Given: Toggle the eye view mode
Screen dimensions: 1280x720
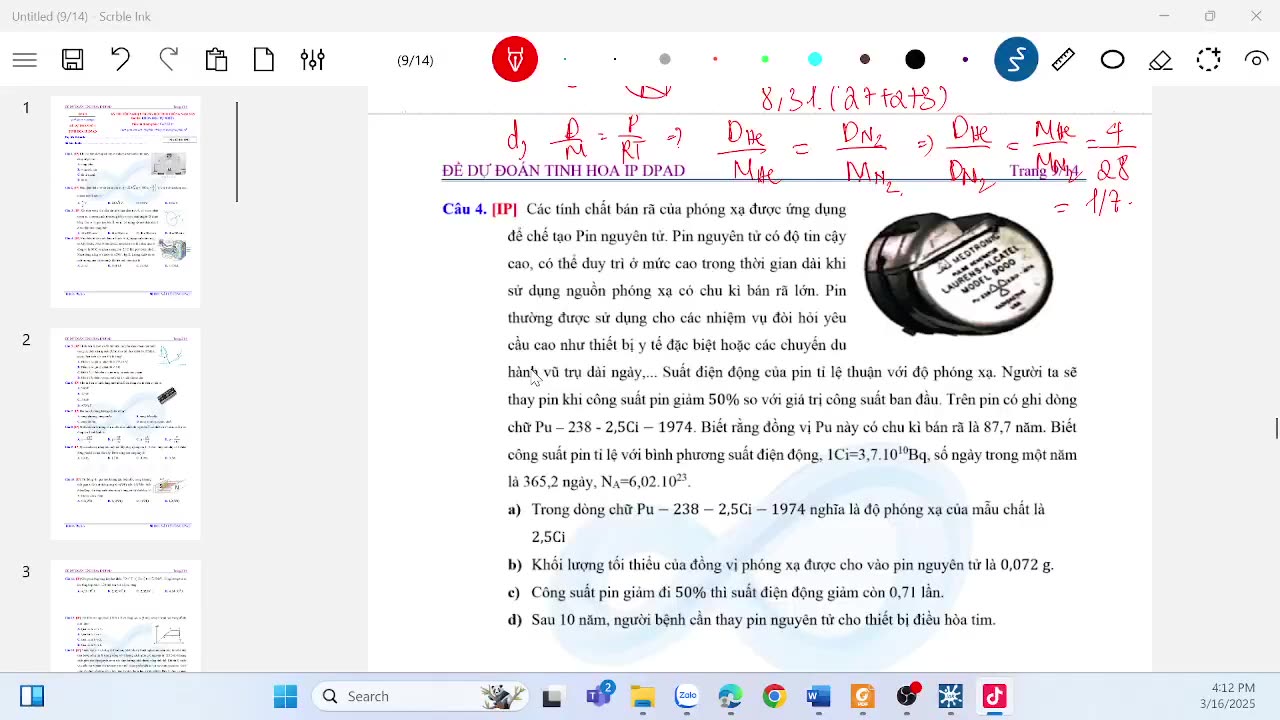Looking at the screenshot, I should coord(1256,60).
